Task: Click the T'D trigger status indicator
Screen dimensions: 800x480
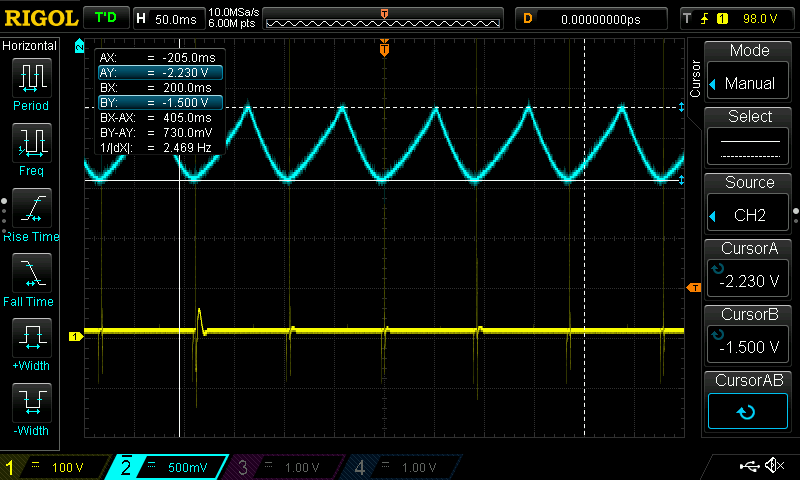Action: (x=106, y=18)
